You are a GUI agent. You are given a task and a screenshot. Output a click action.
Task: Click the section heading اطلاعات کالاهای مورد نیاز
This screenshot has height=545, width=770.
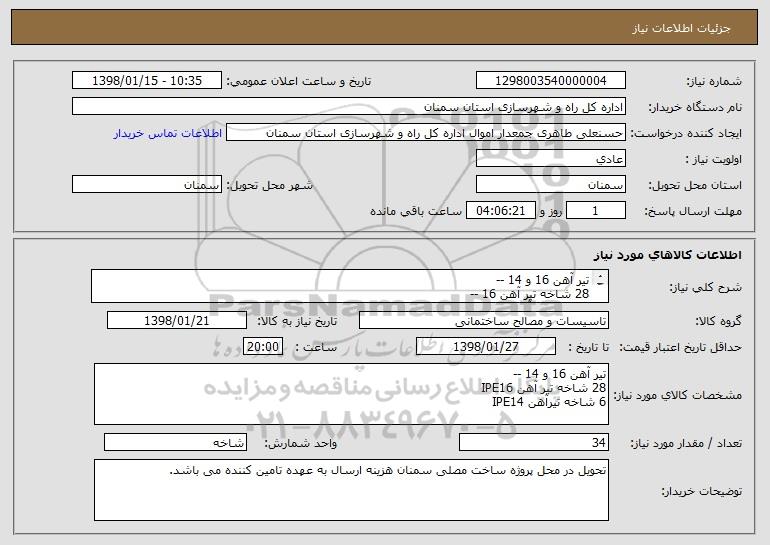click(x=667, y=254)
